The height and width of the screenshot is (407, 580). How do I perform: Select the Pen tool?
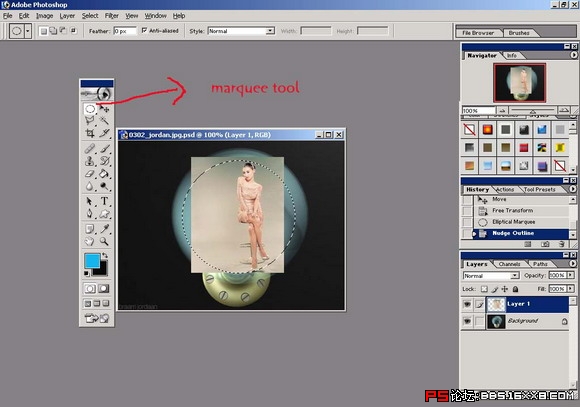[90, 214]
